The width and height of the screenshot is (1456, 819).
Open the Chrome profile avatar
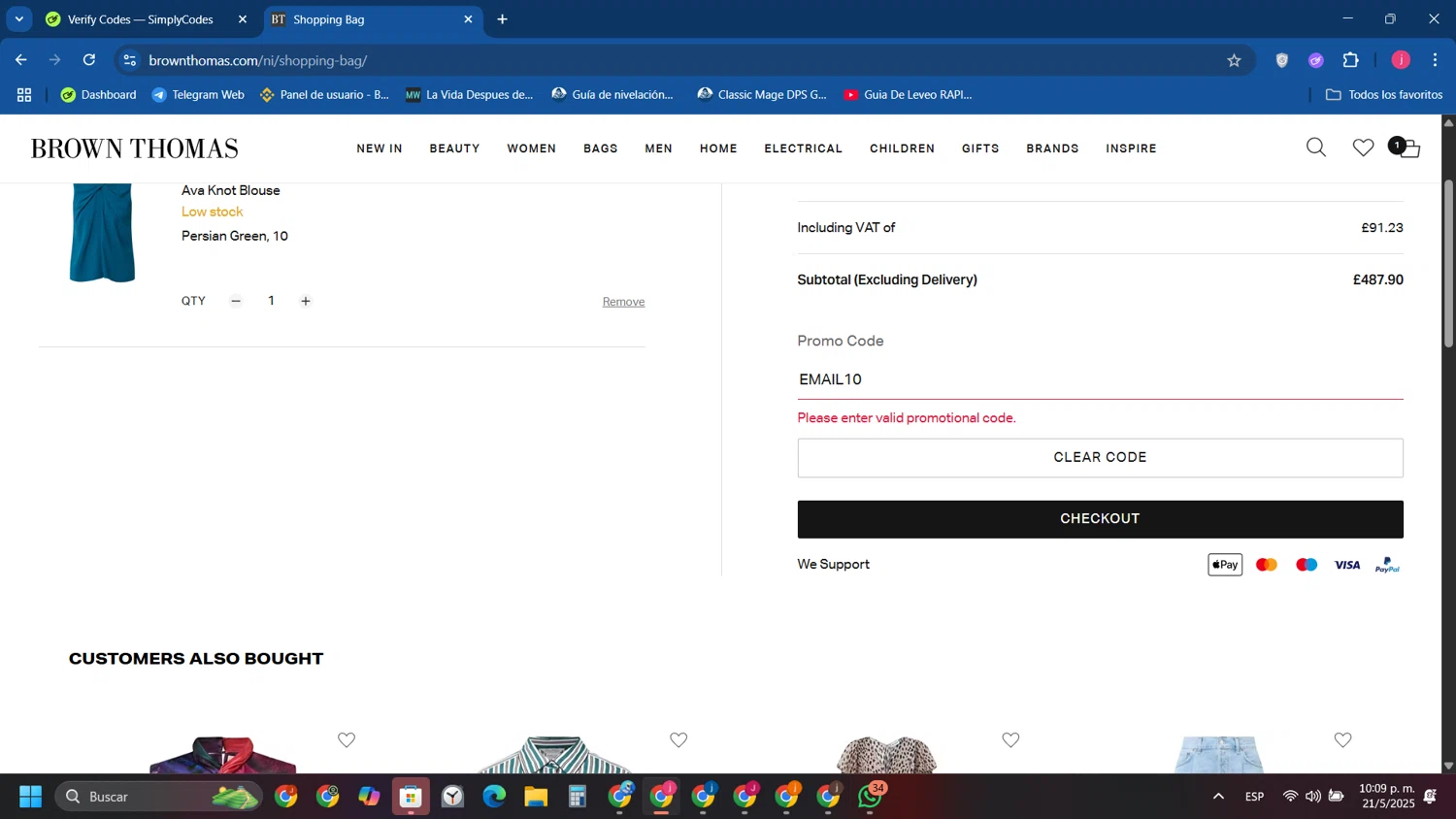[x=1401, y=60]
